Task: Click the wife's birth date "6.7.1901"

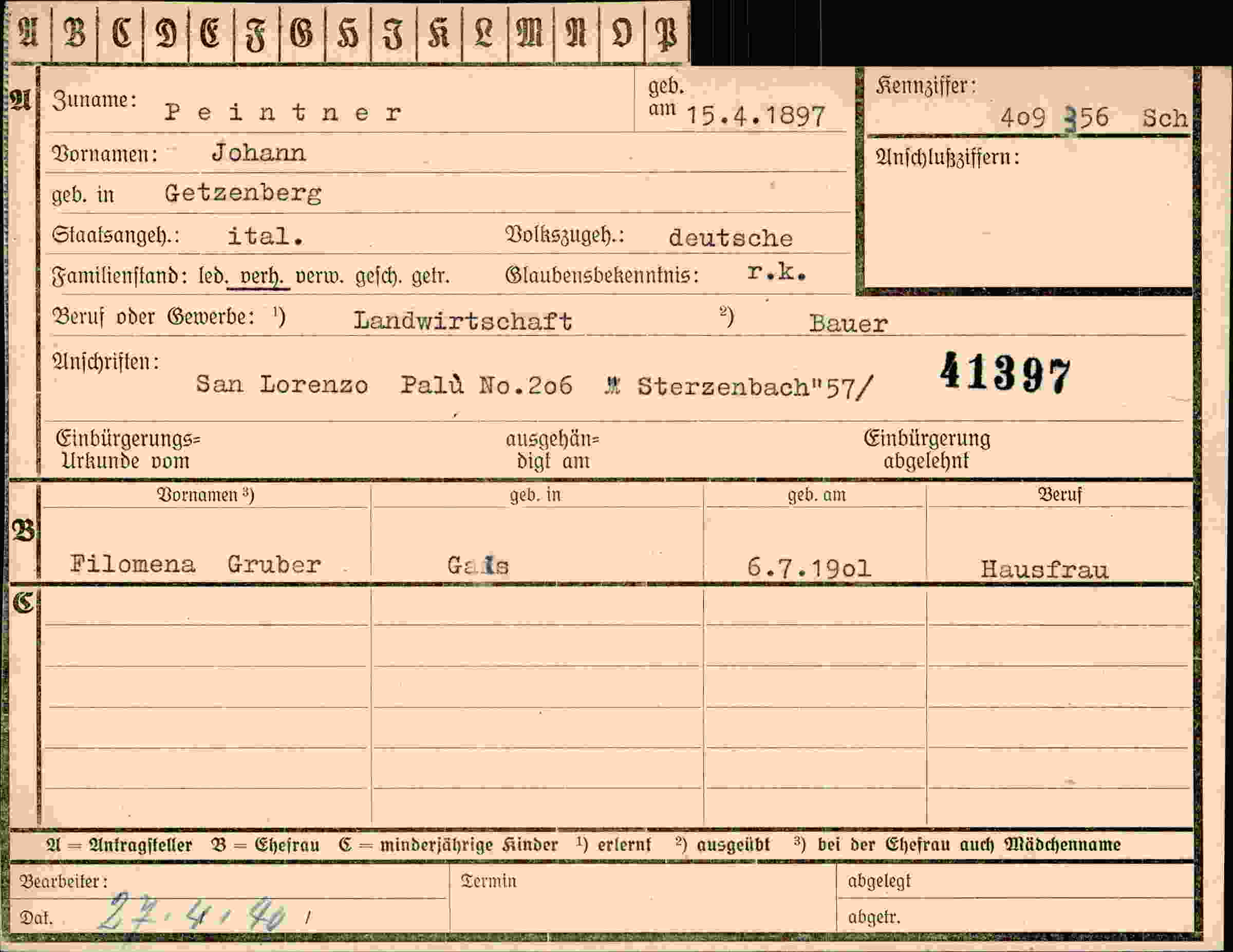Action: point(809,568)
